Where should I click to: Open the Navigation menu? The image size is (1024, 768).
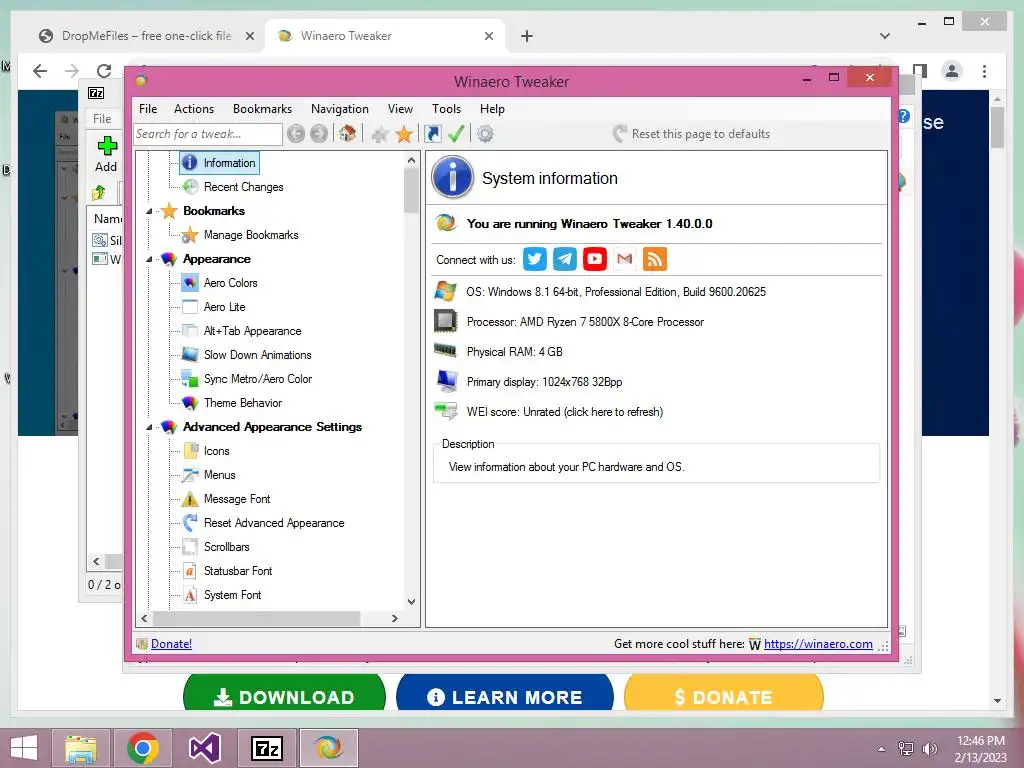pyautogui.click(x=340, y=109)
